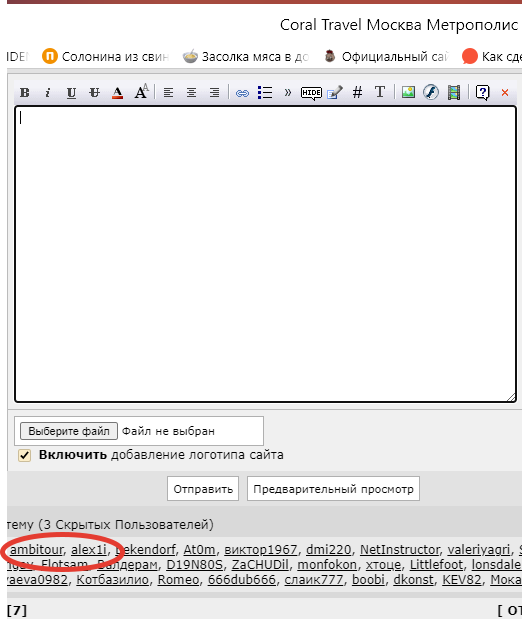Screen dimensions: 522x619
Task: Open user profile NetInstructor
Action: 399,550
